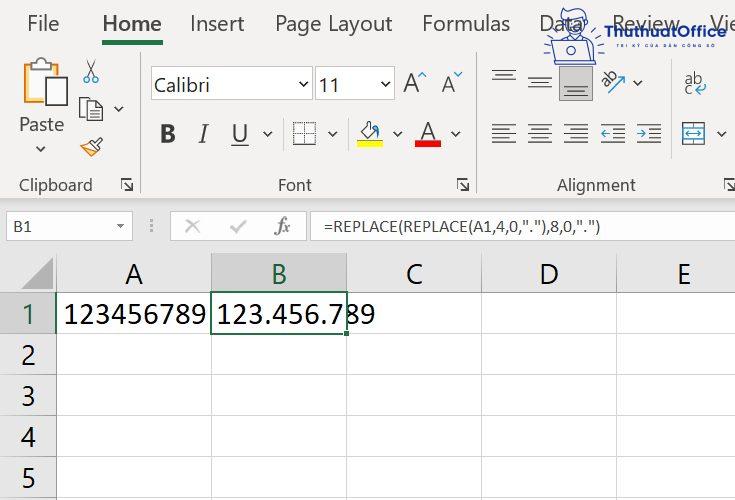Activate the Format Painter brush

[x=92, y=147]
